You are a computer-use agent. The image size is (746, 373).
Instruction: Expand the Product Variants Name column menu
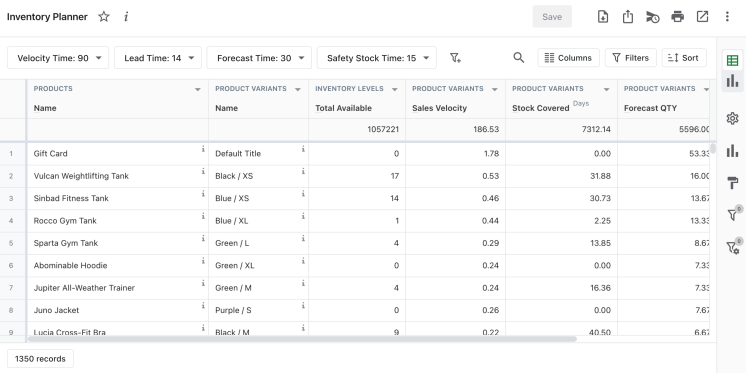click(x=298, y=89)
